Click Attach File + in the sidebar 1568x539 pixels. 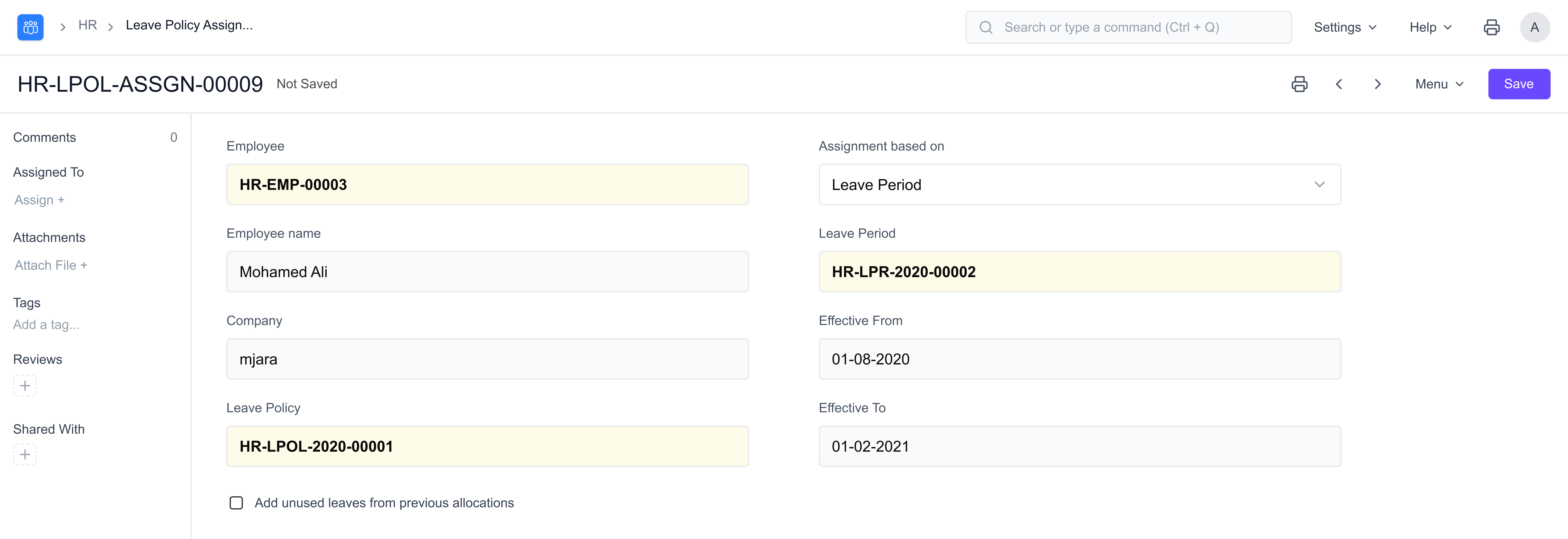[51, 265]
